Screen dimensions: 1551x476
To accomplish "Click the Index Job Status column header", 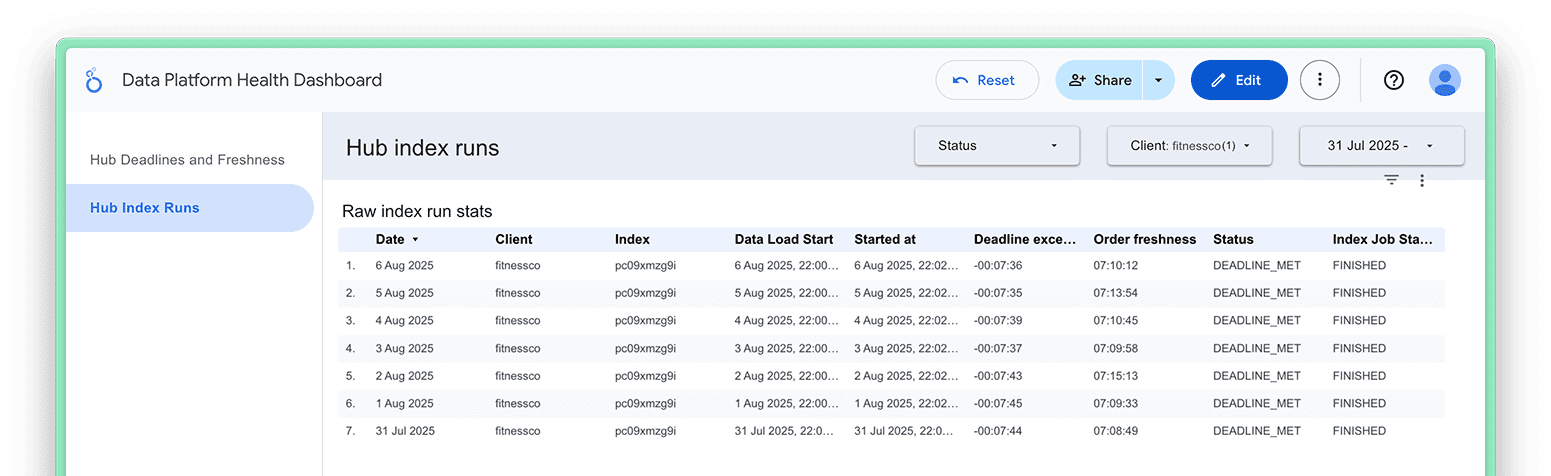I will (1383, 239).
